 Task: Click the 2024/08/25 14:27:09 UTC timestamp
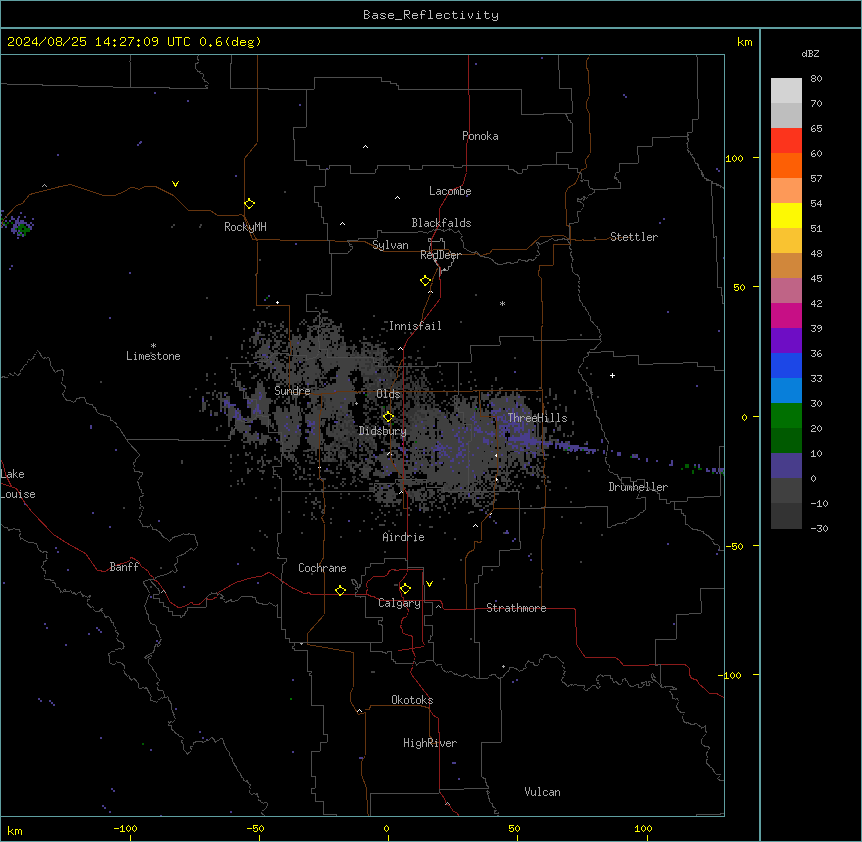coord(99,42)
